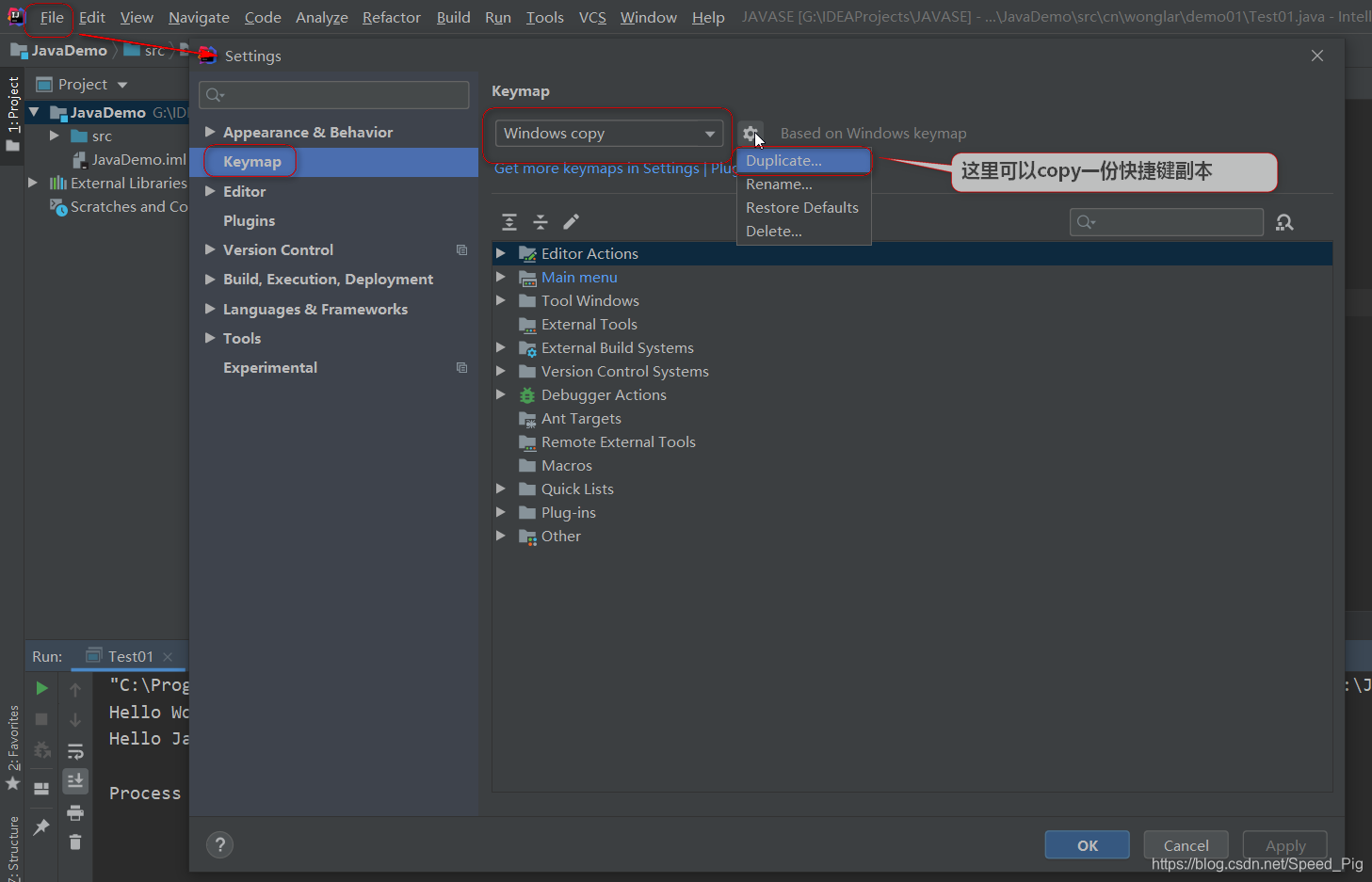This screenshot has height=882, width=1372.
Task: Open the File menu
Action: point(52,17)
